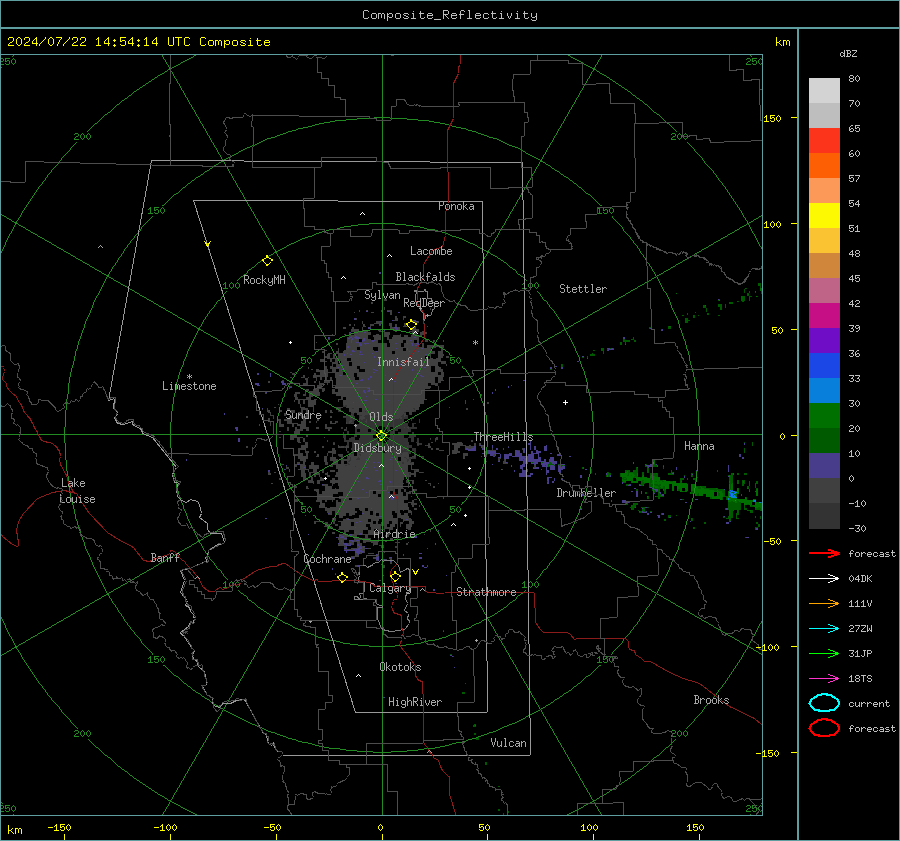Image resolution: width=900 pixels, height=841 pixels.
Task: Click the Innisfail label on map
Action: [x=403, y=362]
